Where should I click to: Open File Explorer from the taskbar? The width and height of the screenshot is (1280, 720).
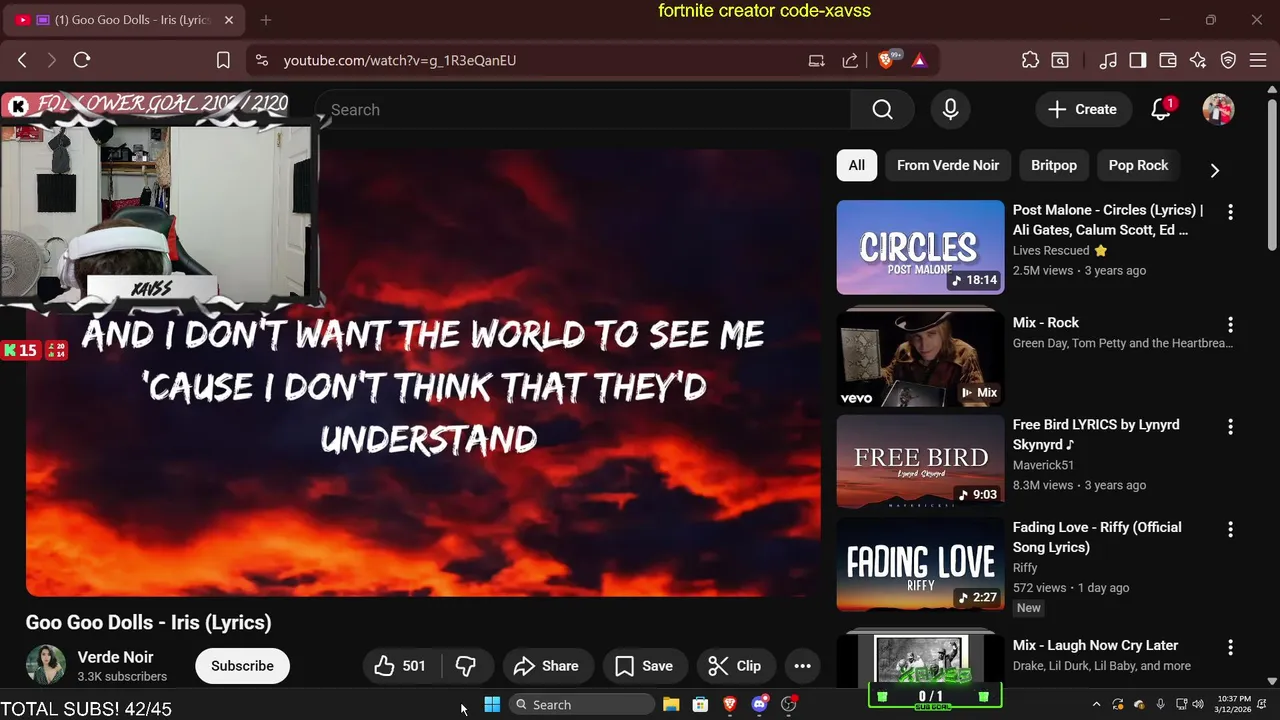[x=671, y=705]
